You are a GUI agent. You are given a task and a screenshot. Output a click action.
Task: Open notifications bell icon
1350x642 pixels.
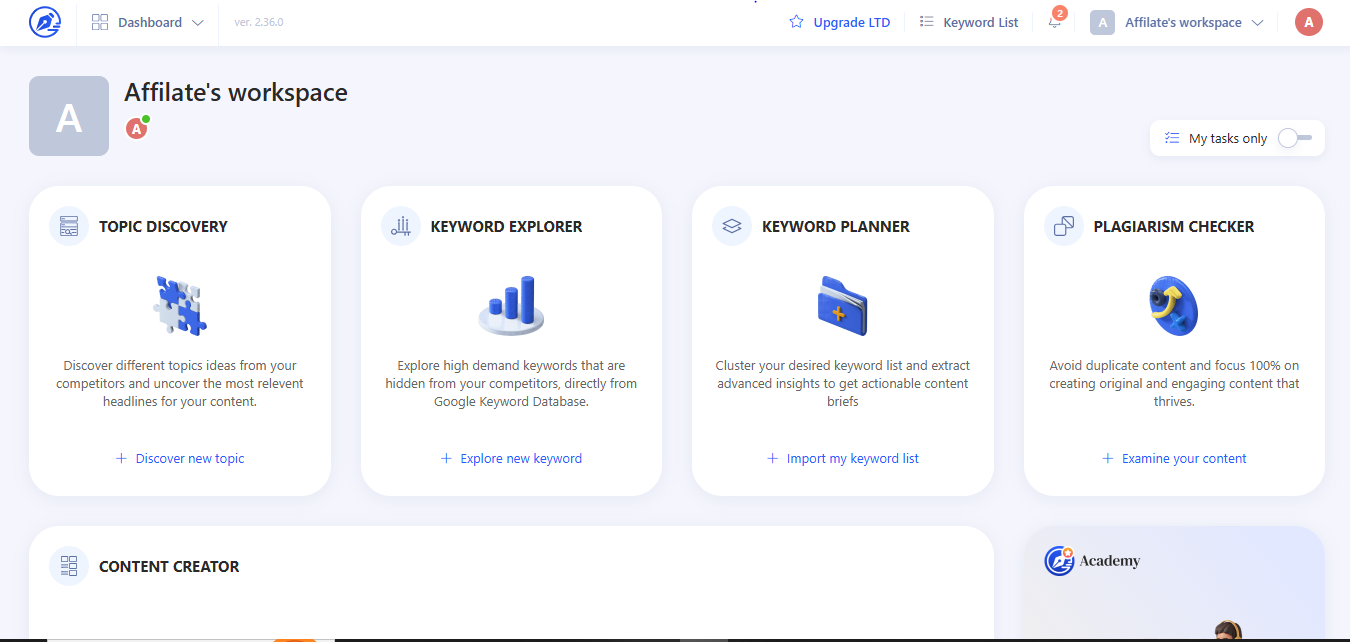(x=1055, y=22)
